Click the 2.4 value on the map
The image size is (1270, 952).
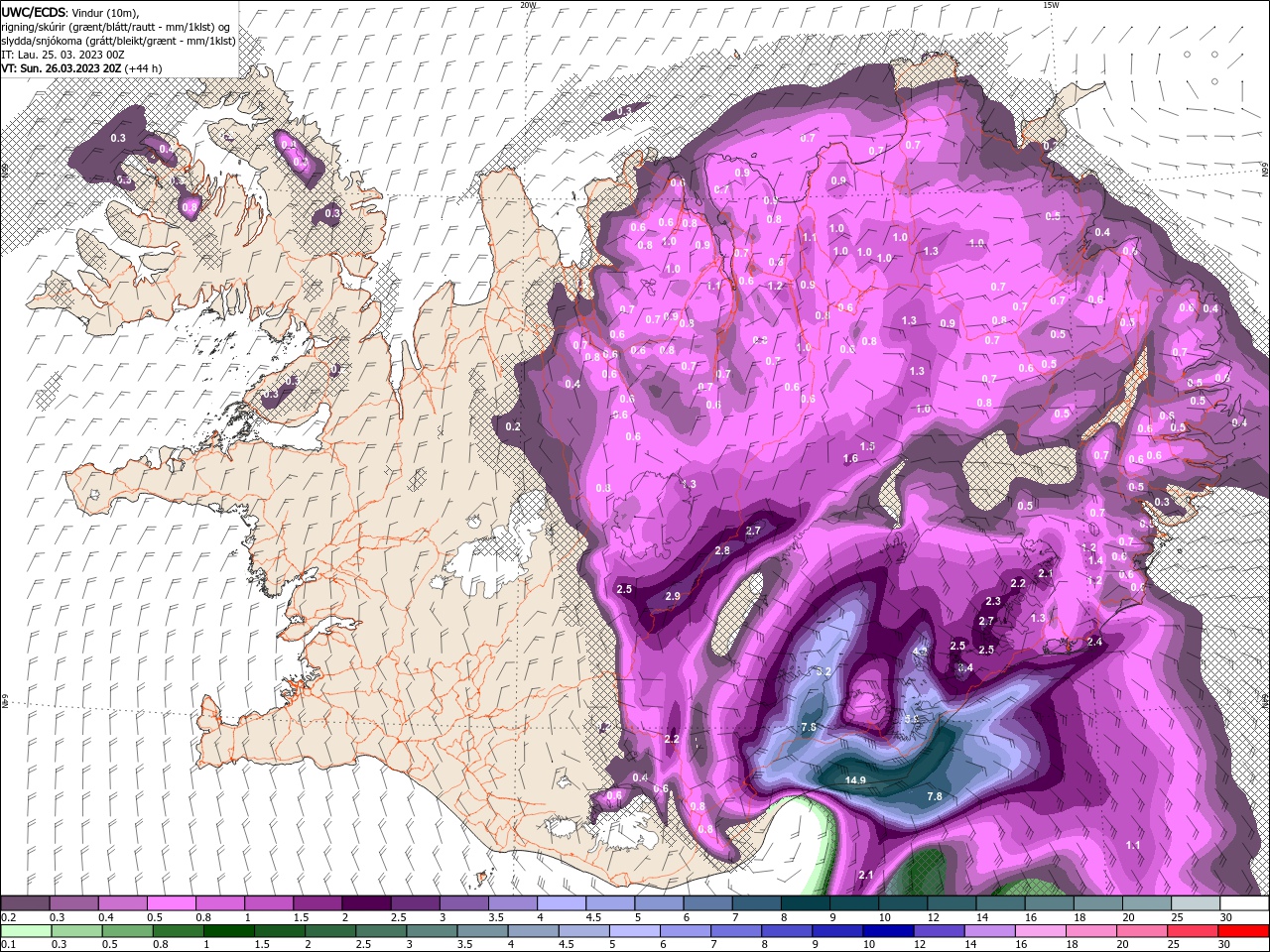pyautogui.click(x=1095, y=642)
